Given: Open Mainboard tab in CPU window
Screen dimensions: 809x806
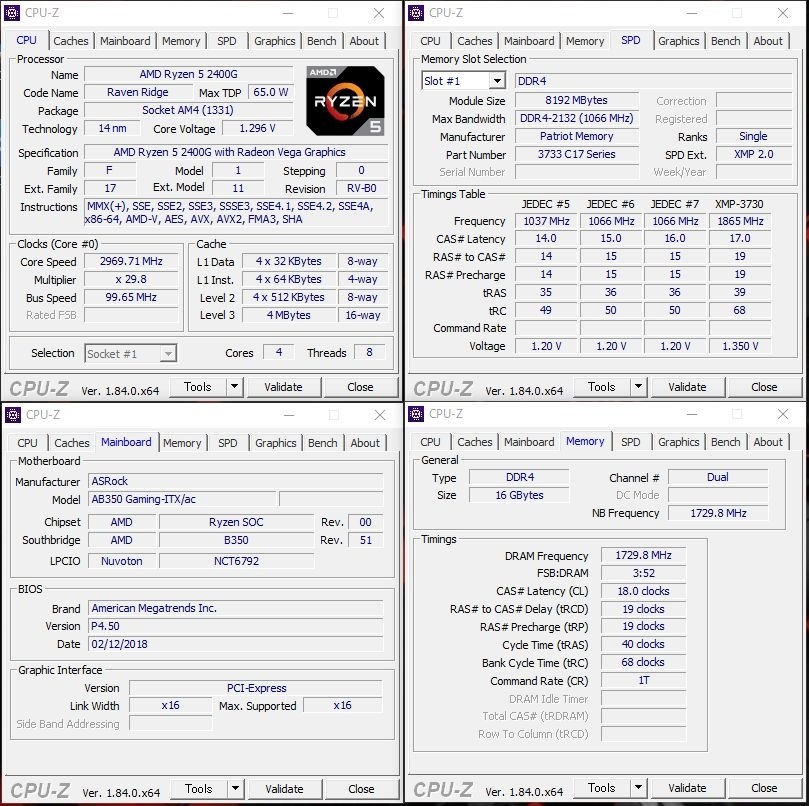Looking at the screenshot, I should (125, 41).
